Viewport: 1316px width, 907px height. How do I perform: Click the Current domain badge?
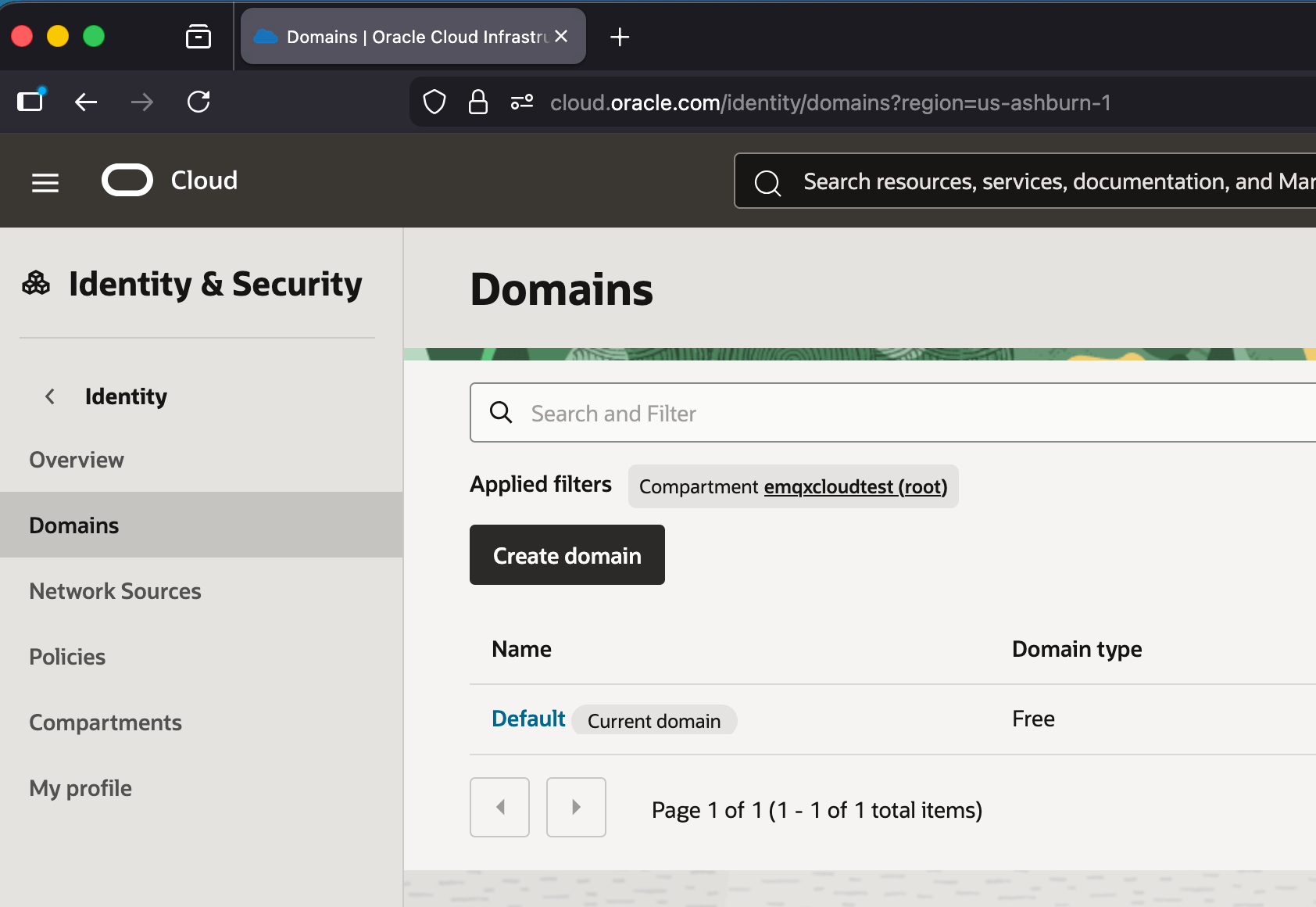pos(654,720)
